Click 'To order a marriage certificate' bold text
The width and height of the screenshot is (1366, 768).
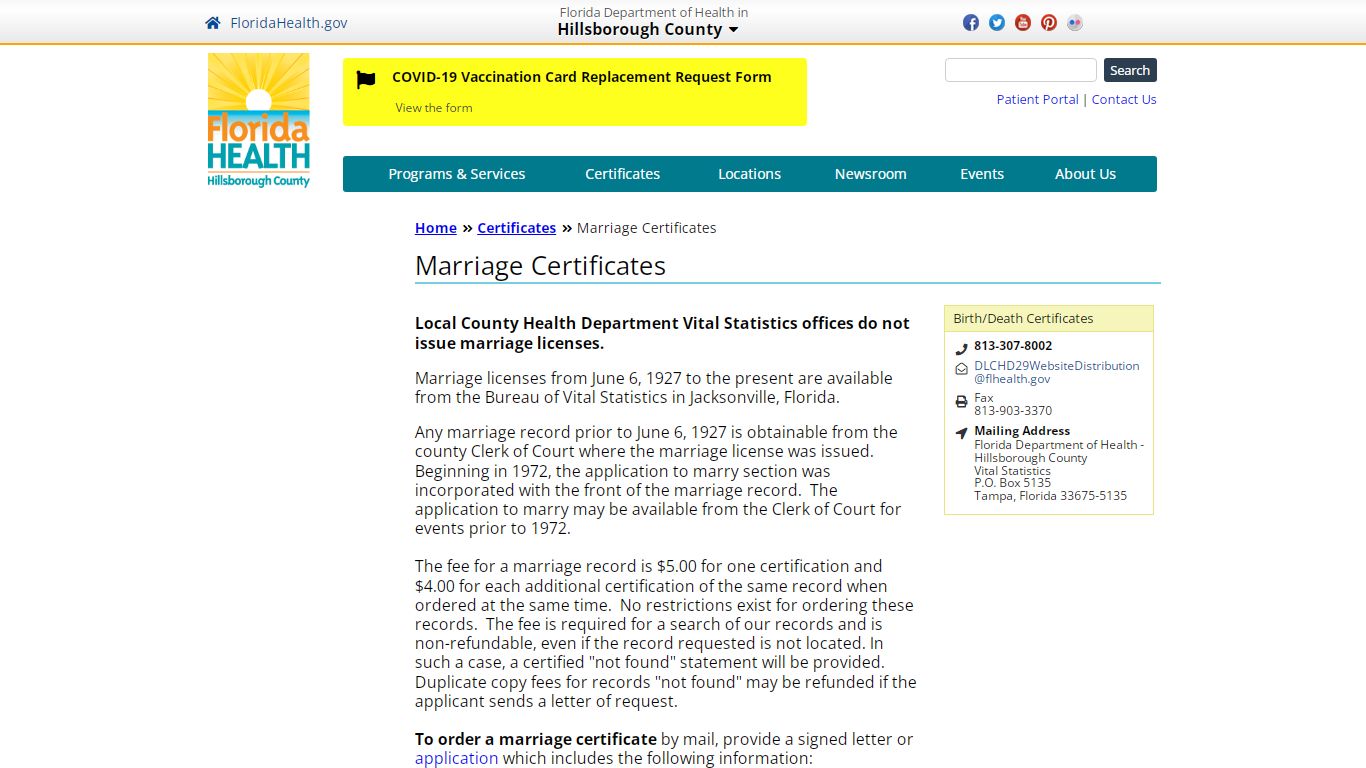click(x=536, y=739)
